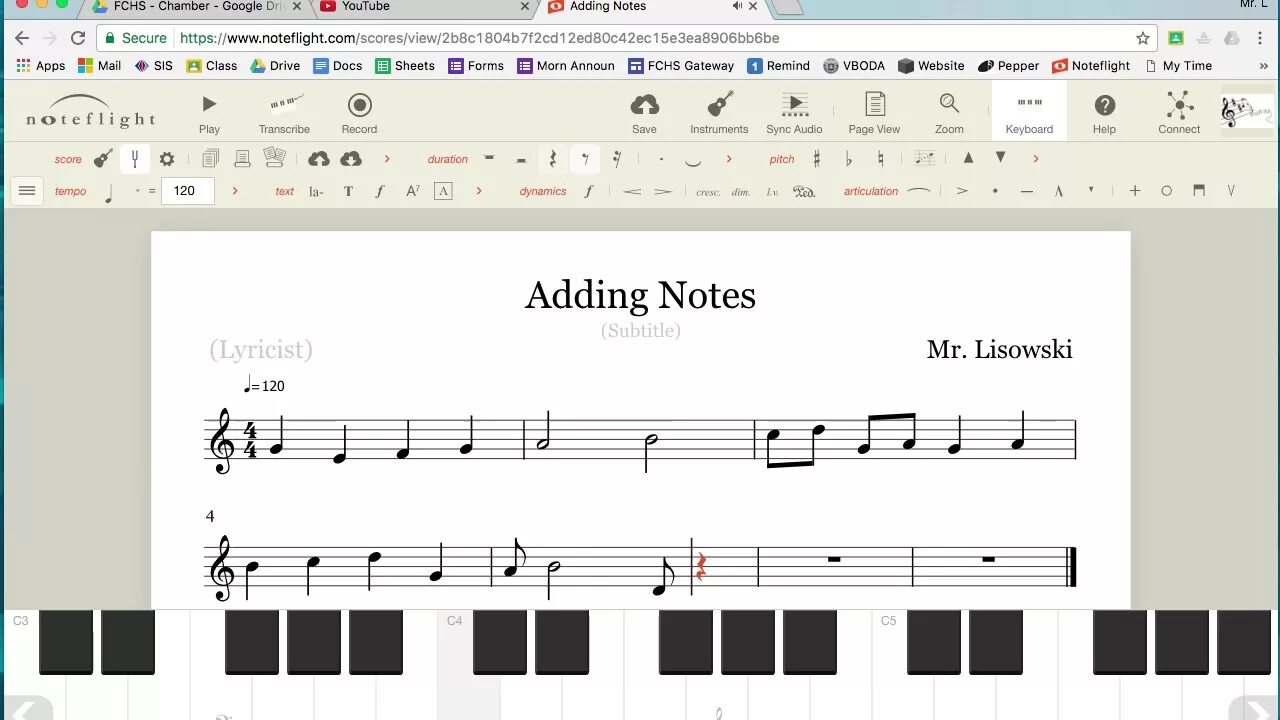Image resolution: width=1280 pixels, height=720 pixels.
Task: Add a slur articulation
Action: (x=918, y=190)
